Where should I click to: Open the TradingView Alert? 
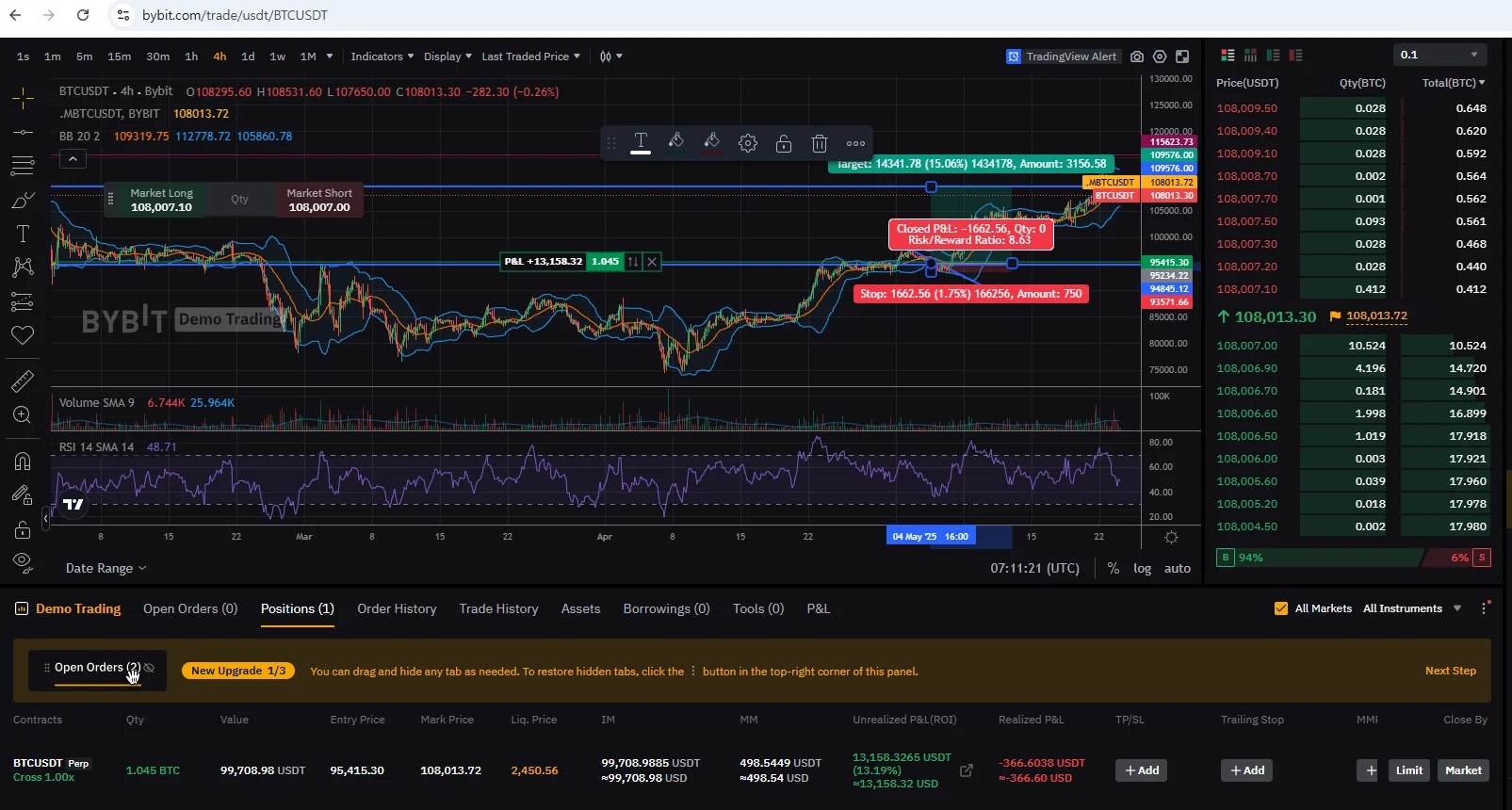click(1062, 57)
